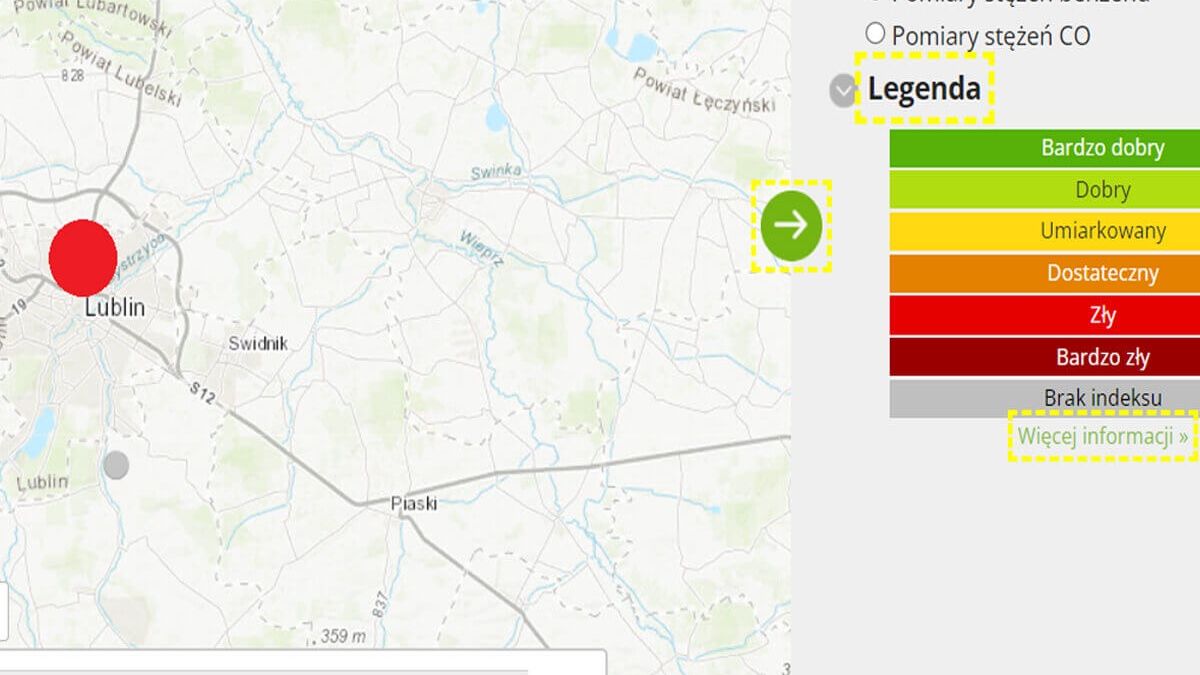The image size is (1200, 675).
Task: Collapse the Legenda section with gray chevron
Action: pyautogui.click(x=844, y=91)
